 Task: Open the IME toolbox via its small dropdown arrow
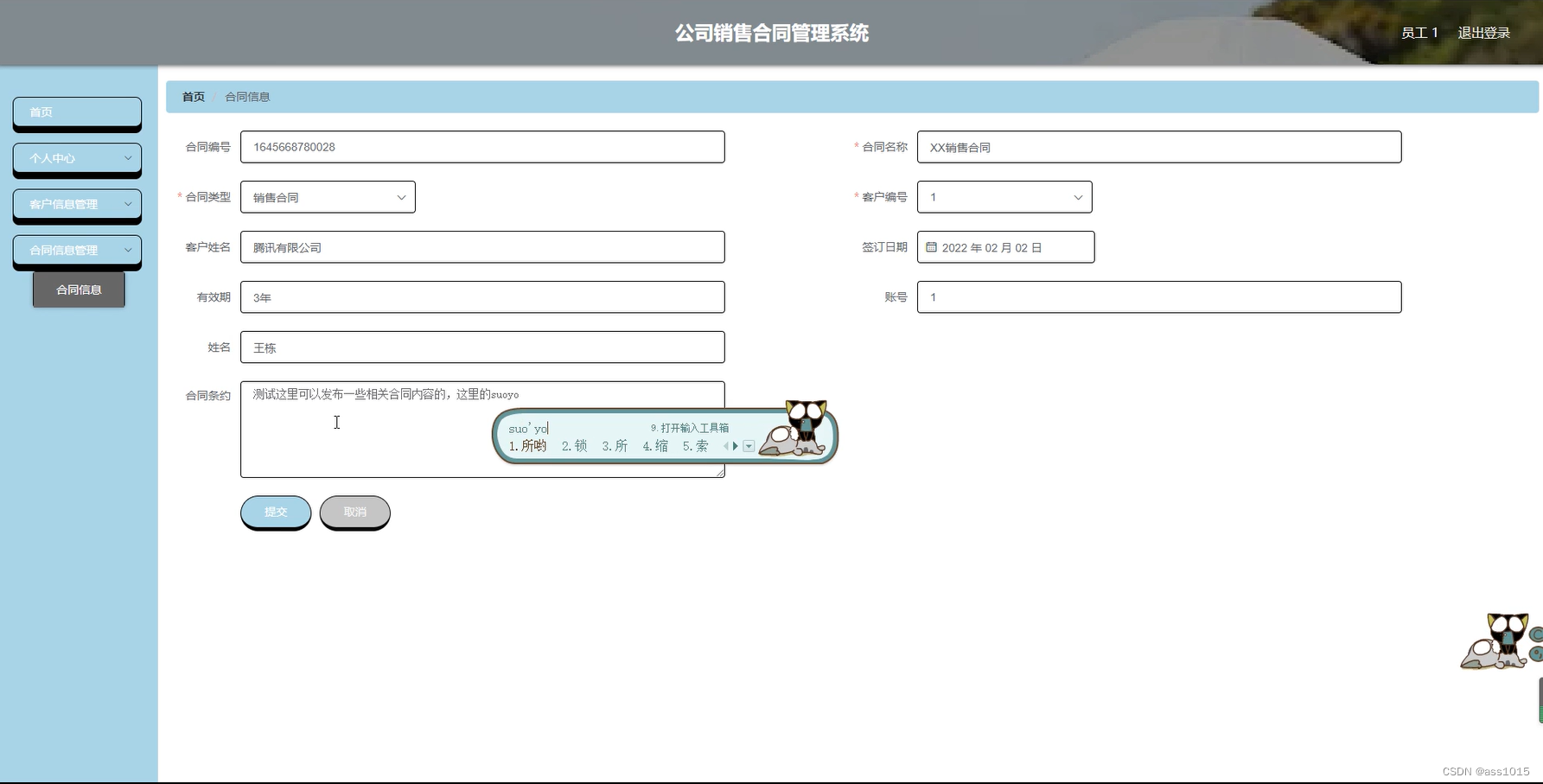[x=749, y=447]
